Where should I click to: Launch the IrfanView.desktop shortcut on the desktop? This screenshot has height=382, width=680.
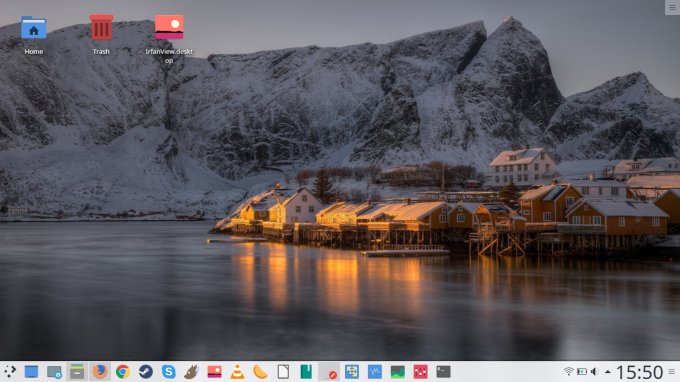coord(169,27)
